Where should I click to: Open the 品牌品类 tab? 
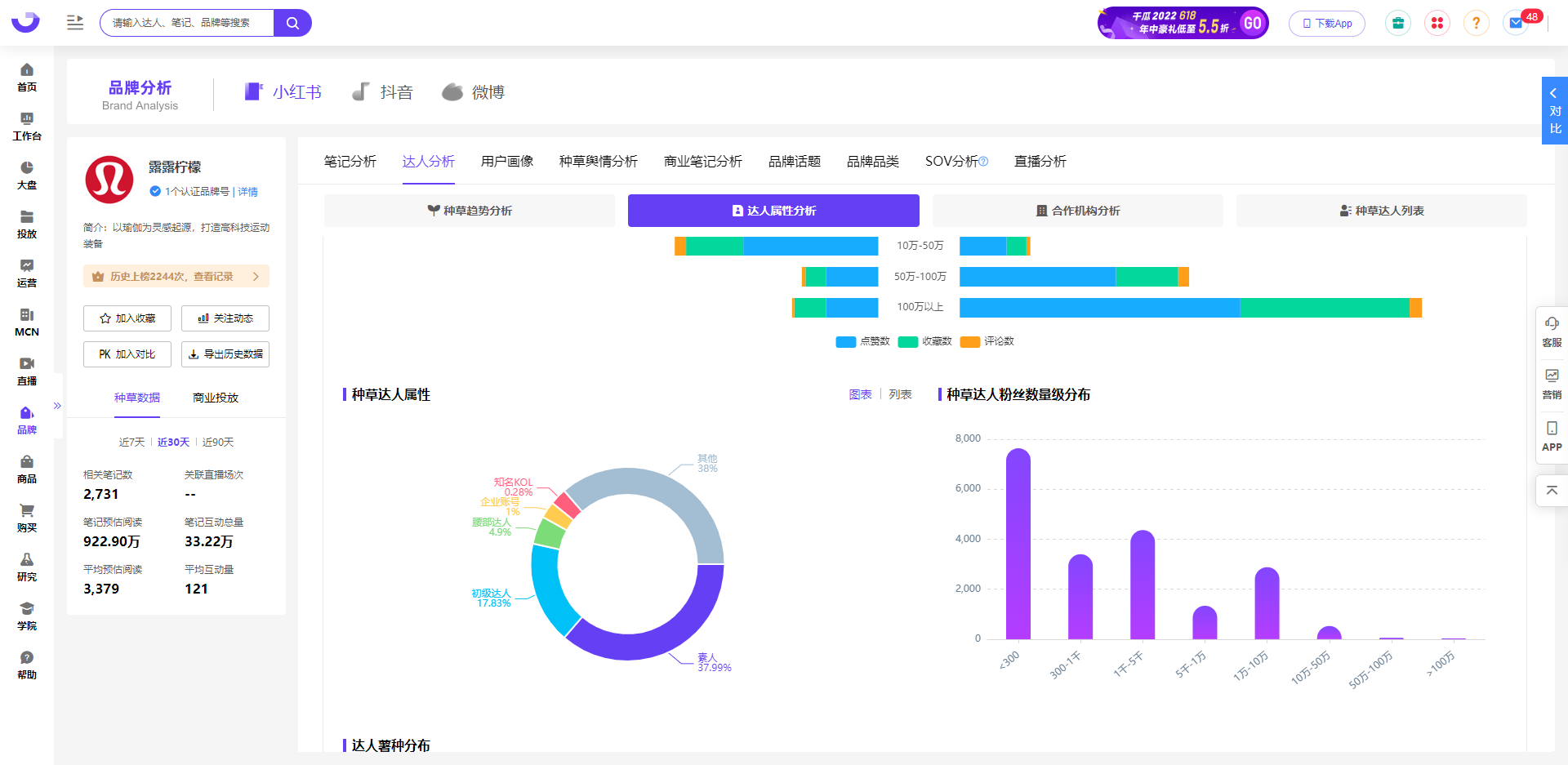(x=873, y=162)
